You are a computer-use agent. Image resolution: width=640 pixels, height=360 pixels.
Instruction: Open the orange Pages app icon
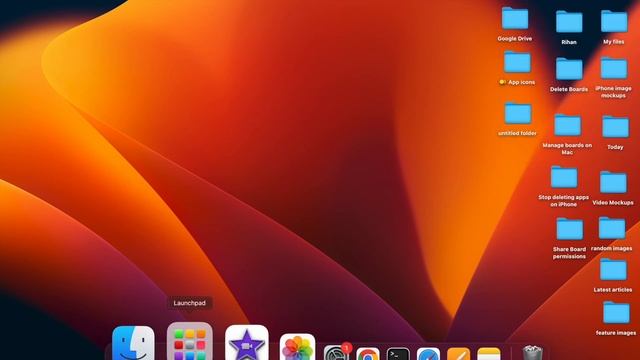[x=458, y=354]
